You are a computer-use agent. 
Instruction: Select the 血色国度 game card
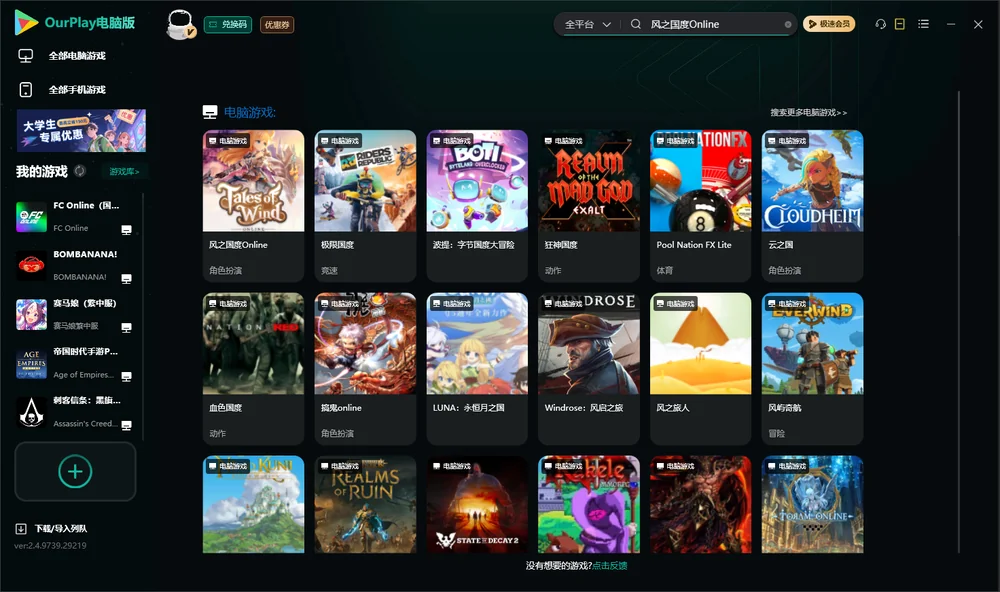click(x=254, y=369)
